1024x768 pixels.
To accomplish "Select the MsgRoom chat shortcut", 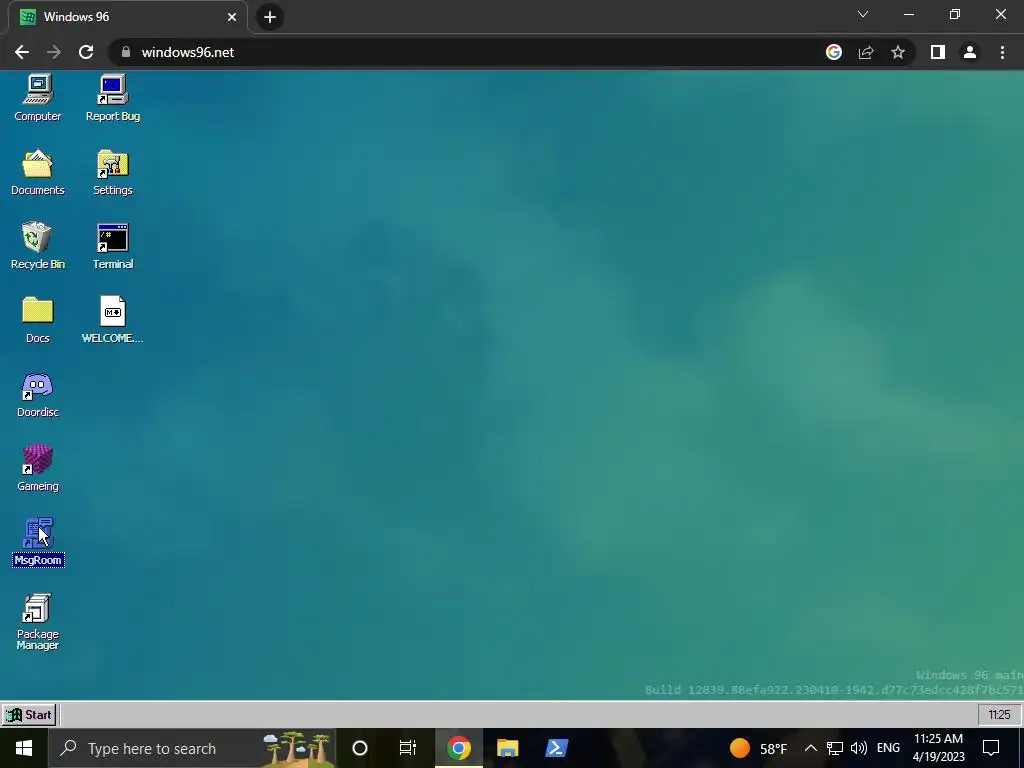I will [38, 542].
